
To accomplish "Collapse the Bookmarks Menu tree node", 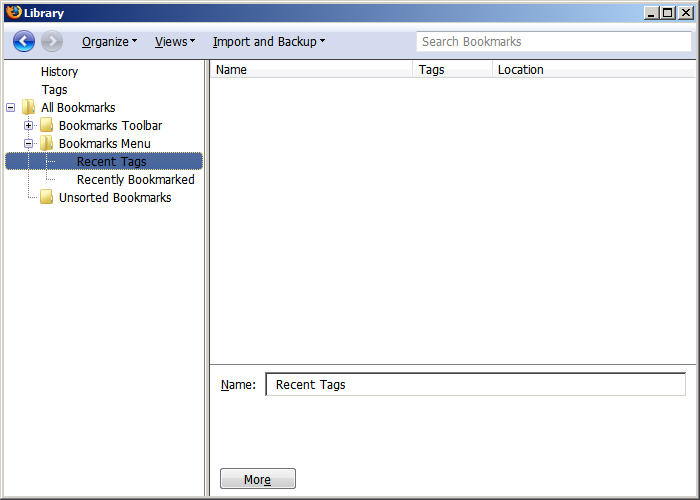I will point(29,143).
